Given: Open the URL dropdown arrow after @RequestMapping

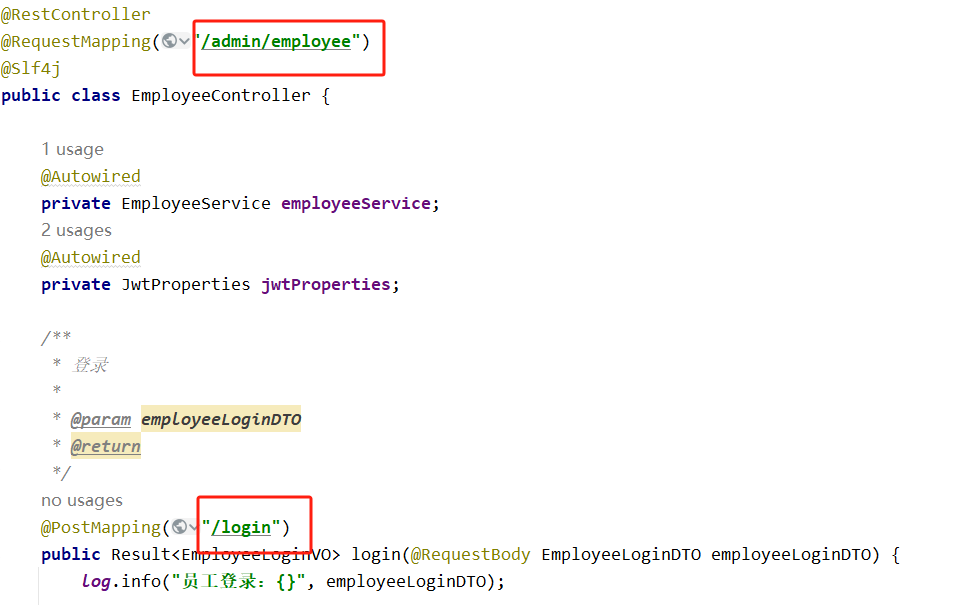Looking at the screenshot, I should click(x=185, y=42).
